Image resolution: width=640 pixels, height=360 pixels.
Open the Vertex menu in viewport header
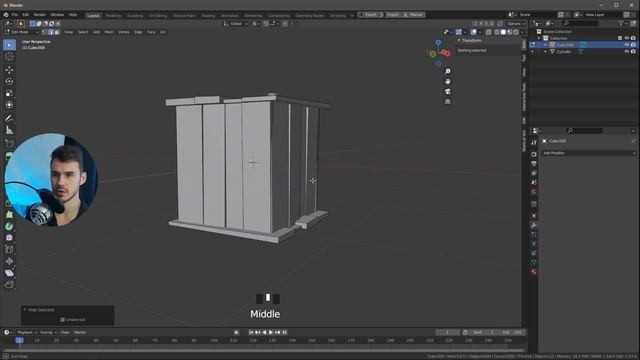tap(124, 32)
